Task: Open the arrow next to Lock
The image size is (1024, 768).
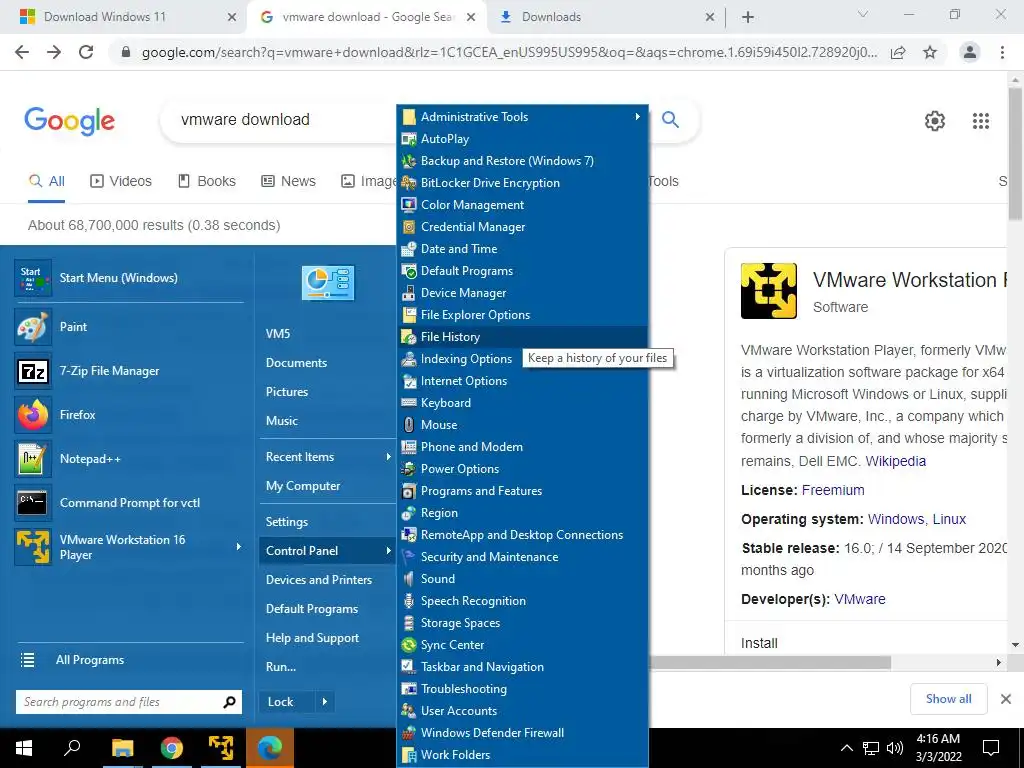Action: pos(325,702)
